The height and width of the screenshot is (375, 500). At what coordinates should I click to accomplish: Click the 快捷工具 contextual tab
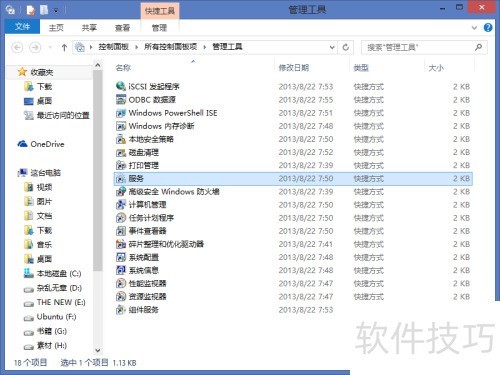pyautogui.click(x=160, y=11)
